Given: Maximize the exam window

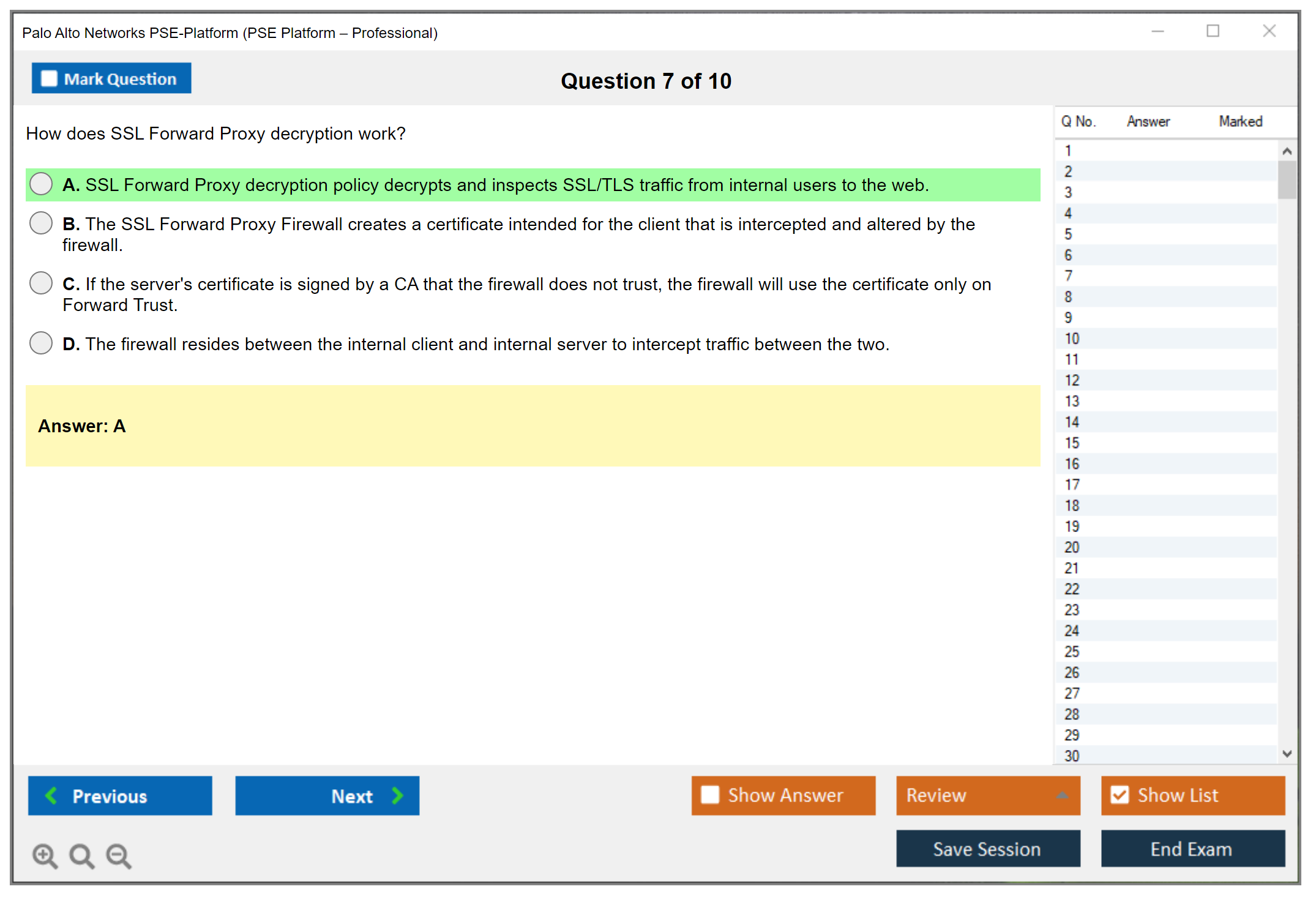Looking at the screenshot, I should coord(1213,31).
